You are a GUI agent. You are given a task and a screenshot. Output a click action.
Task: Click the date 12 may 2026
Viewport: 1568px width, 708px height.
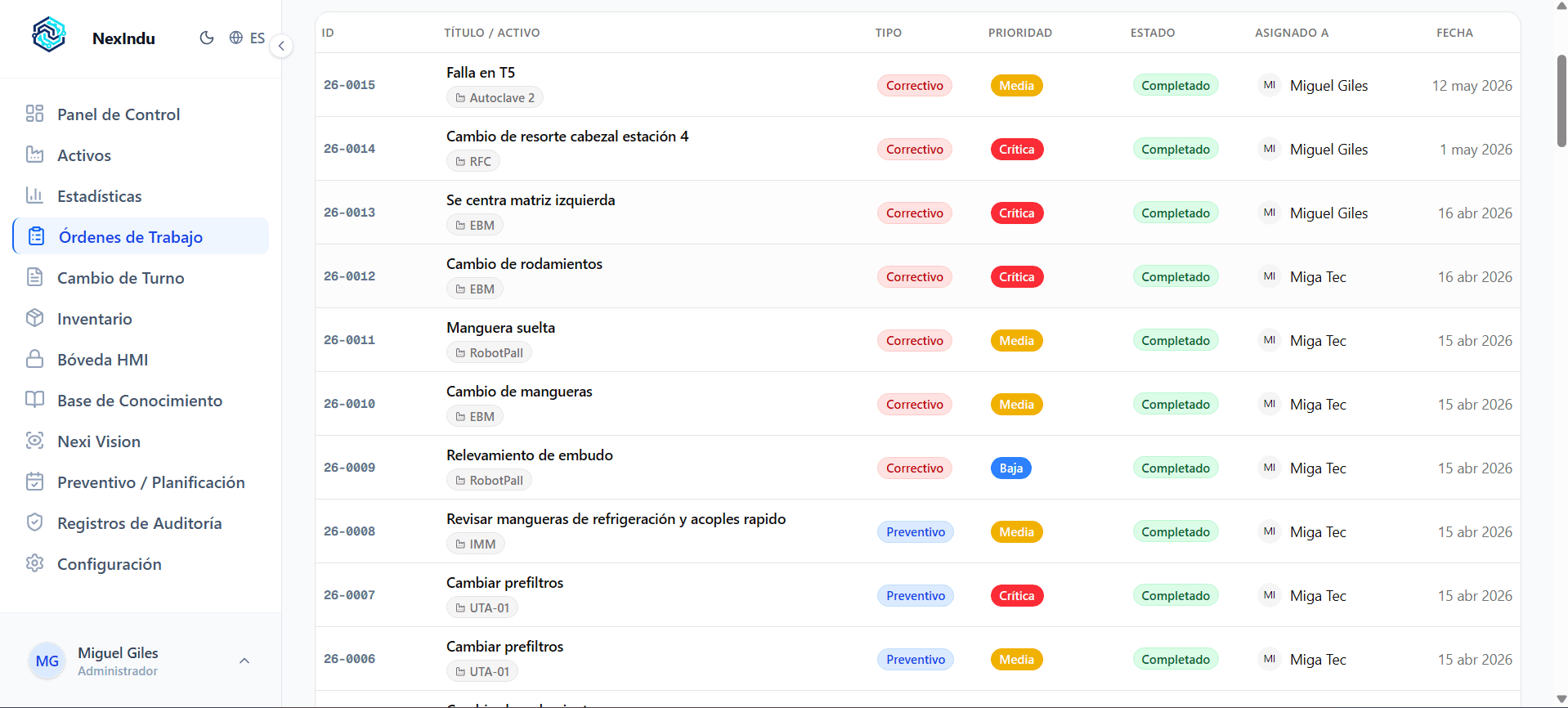(x=1472, y=85)
